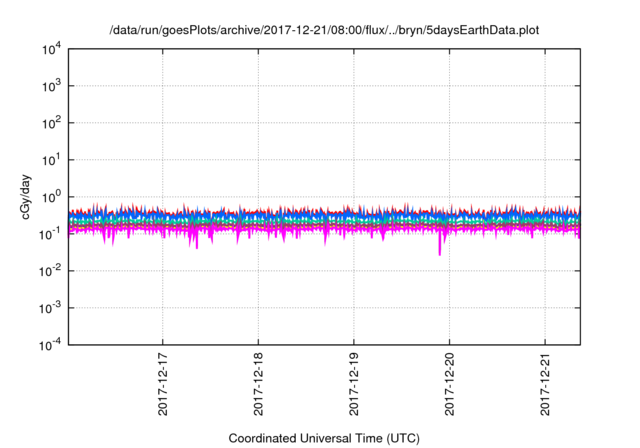Click the 10^-2 y-axis tick label
Viewport: 640px width, 448px height.
pyautogui.click(x=50, y=271)
